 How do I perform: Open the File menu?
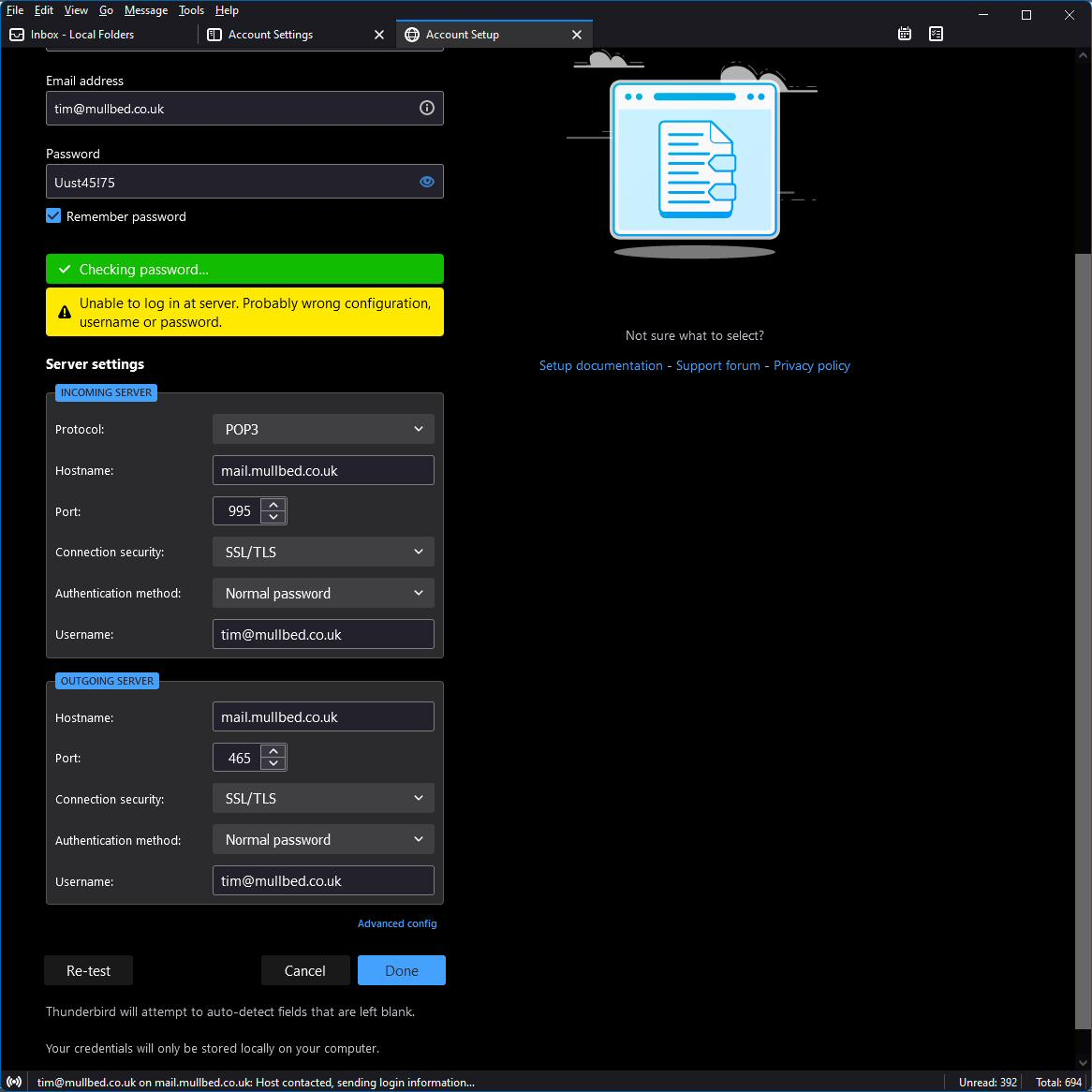15,10
